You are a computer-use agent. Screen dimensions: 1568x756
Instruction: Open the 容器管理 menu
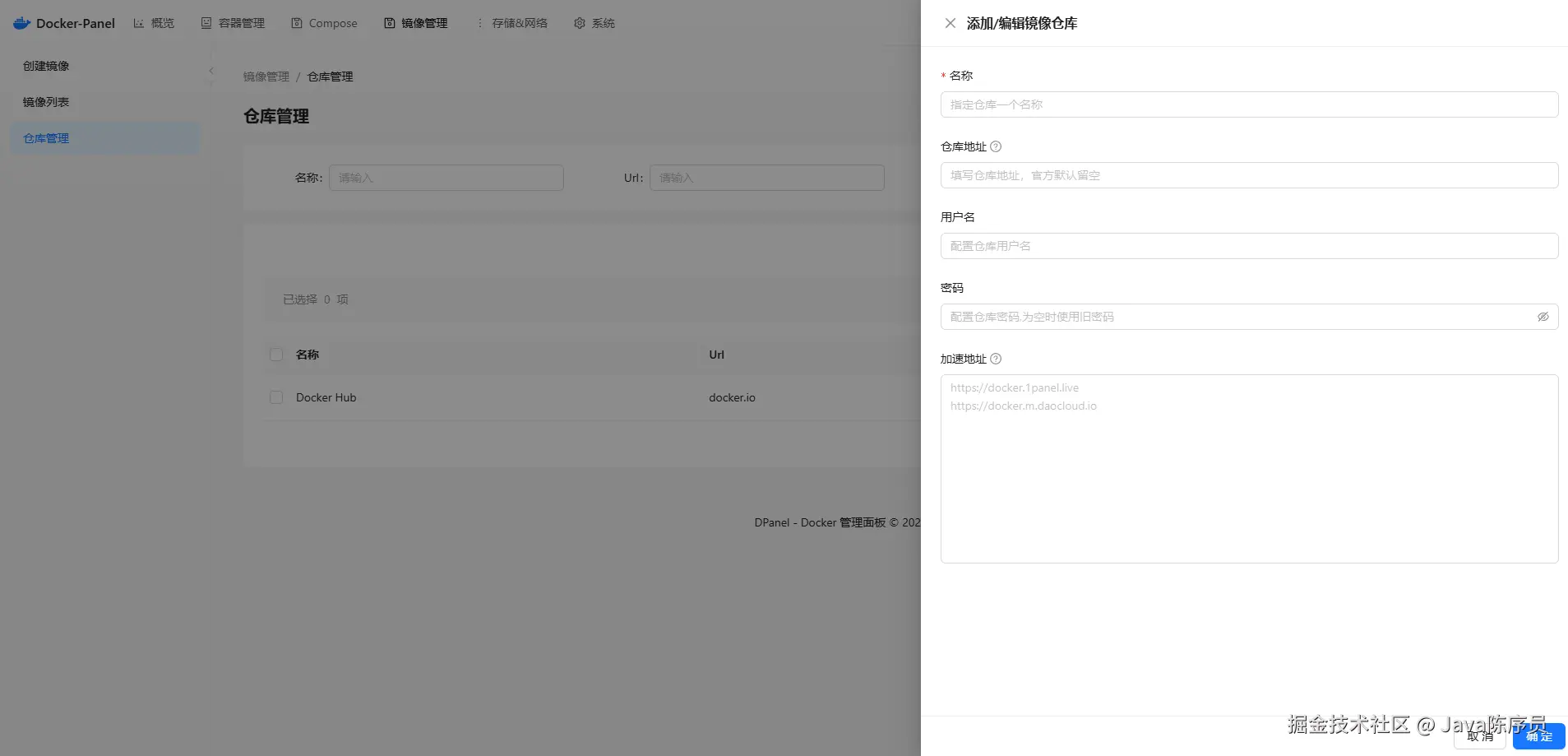point(233,23)
